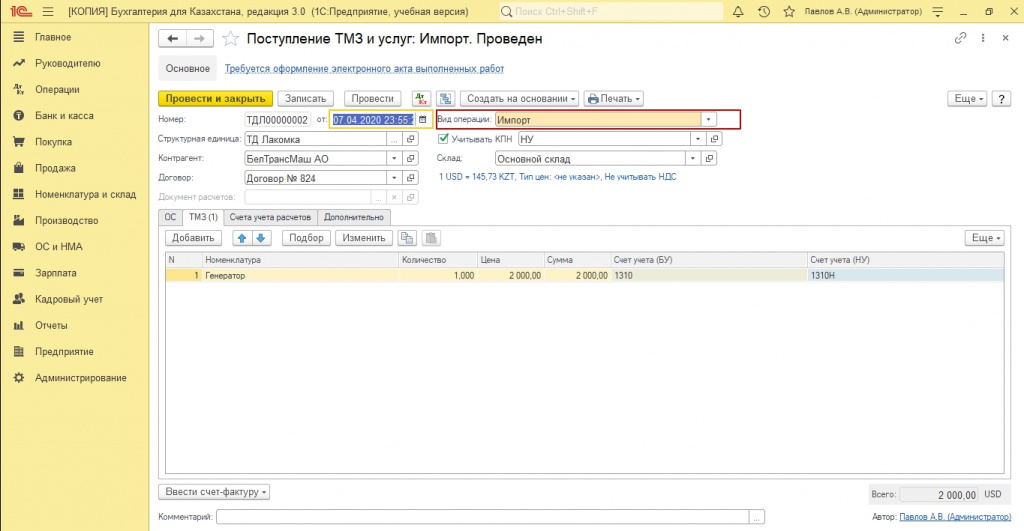Open author Павлов А.В. link

955,517
